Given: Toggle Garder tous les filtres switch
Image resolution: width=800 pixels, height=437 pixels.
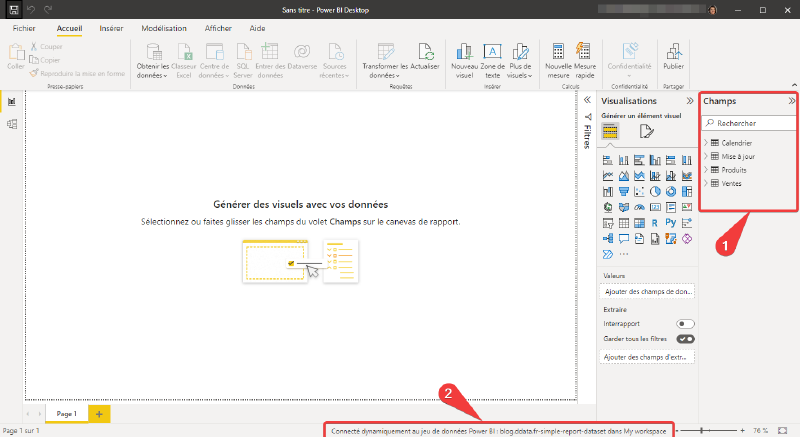Looking at the screenshot, I should [x=685, y=339].
